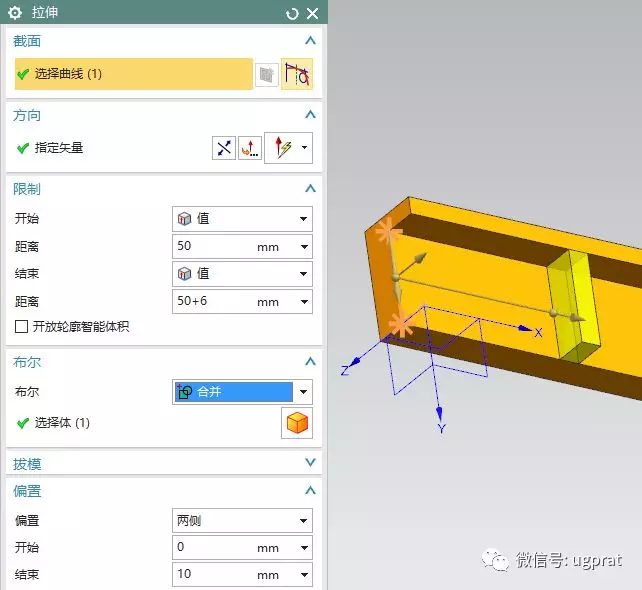Click the blue X axis label

pyautogui.click(x=538, y=332)
